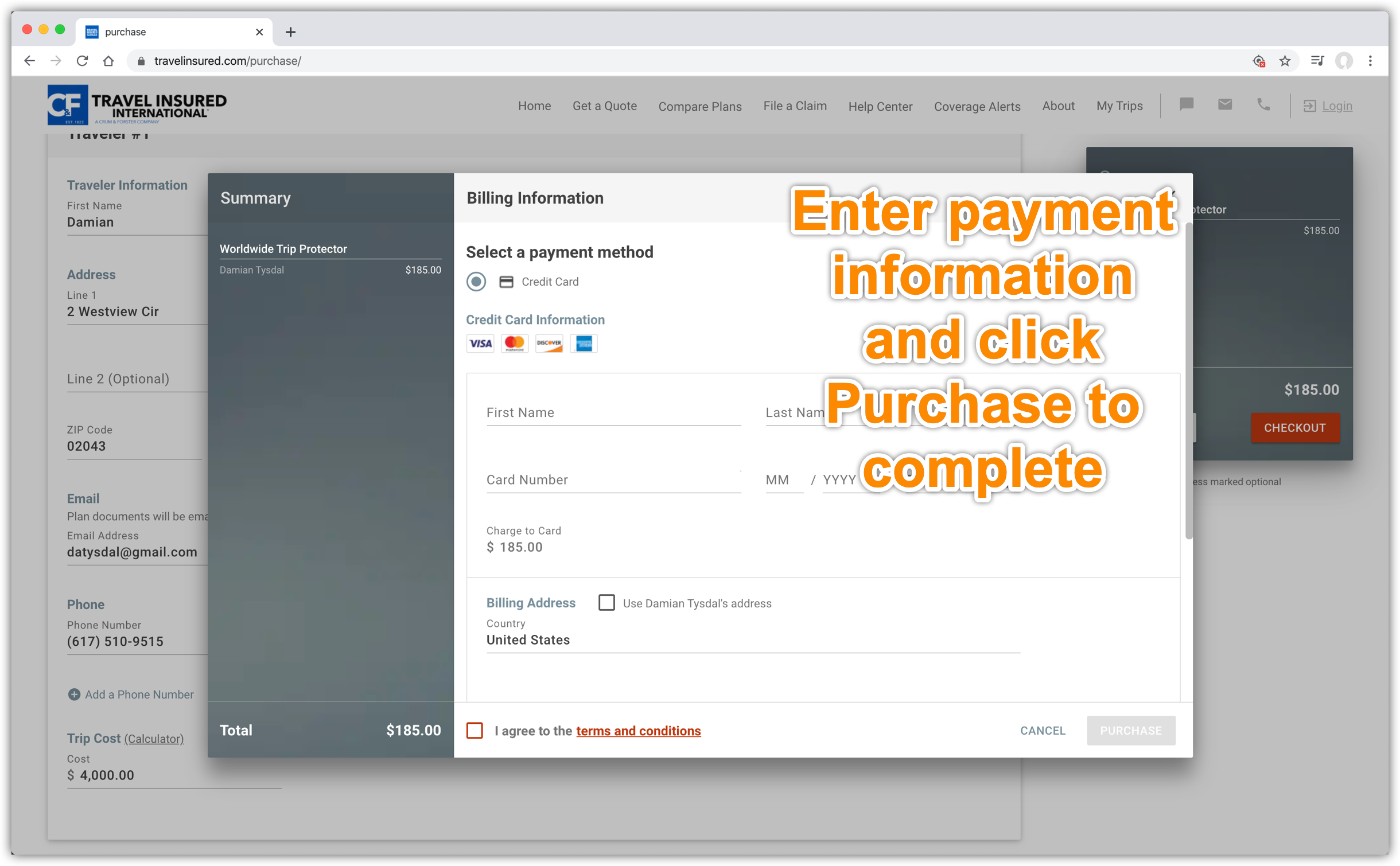Screen dimensions: 1400x866
Task: Bookmark page with the star icon
Action: click(x=1285, y=61)
